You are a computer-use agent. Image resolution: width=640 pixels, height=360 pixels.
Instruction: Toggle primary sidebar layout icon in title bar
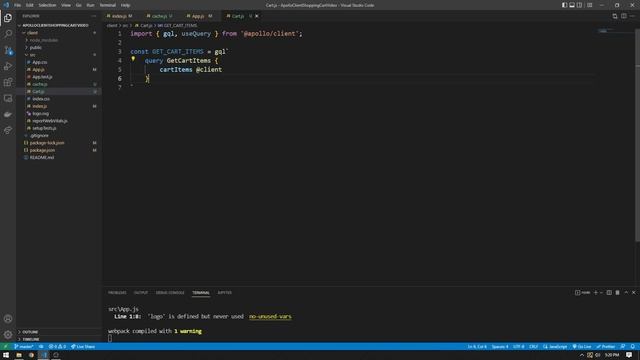point(564,5)
